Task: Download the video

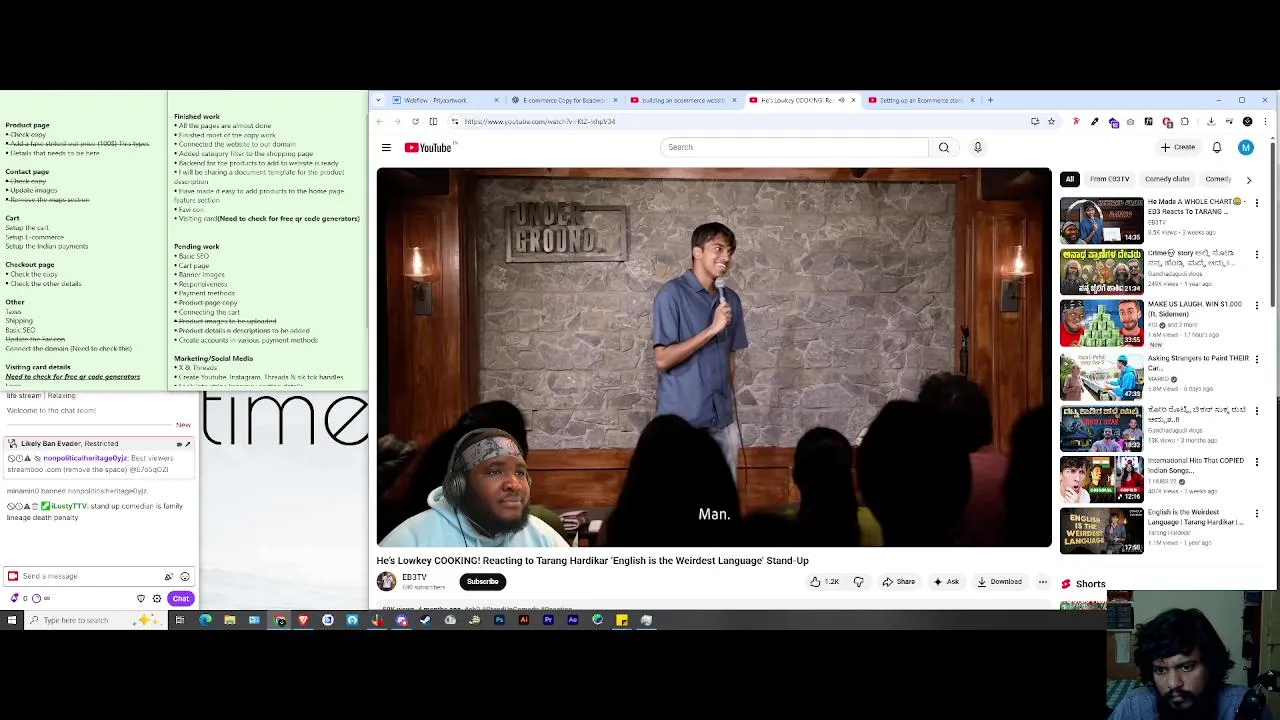Action: [x=999, y=582]
